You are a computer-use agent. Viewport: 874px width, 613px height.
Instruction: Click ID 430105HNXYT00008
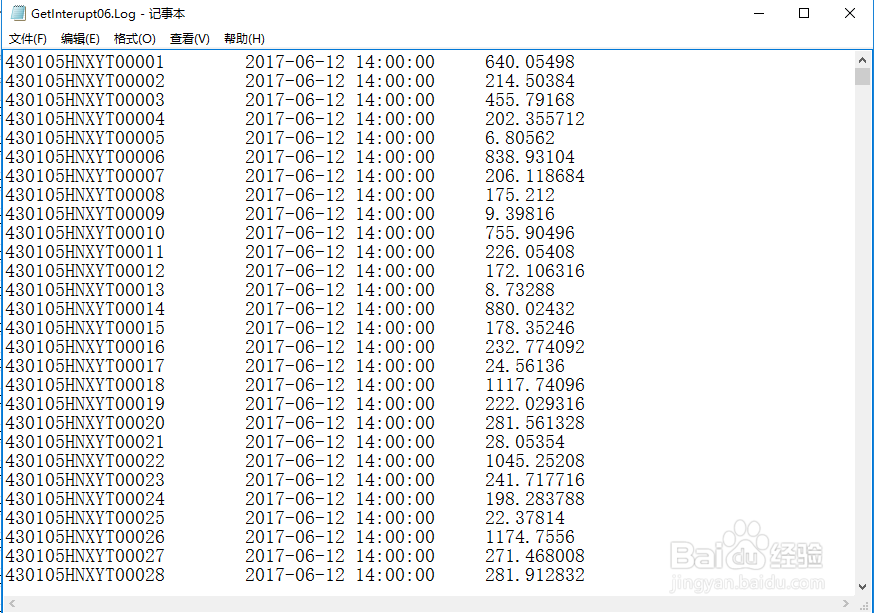[85, 194]
